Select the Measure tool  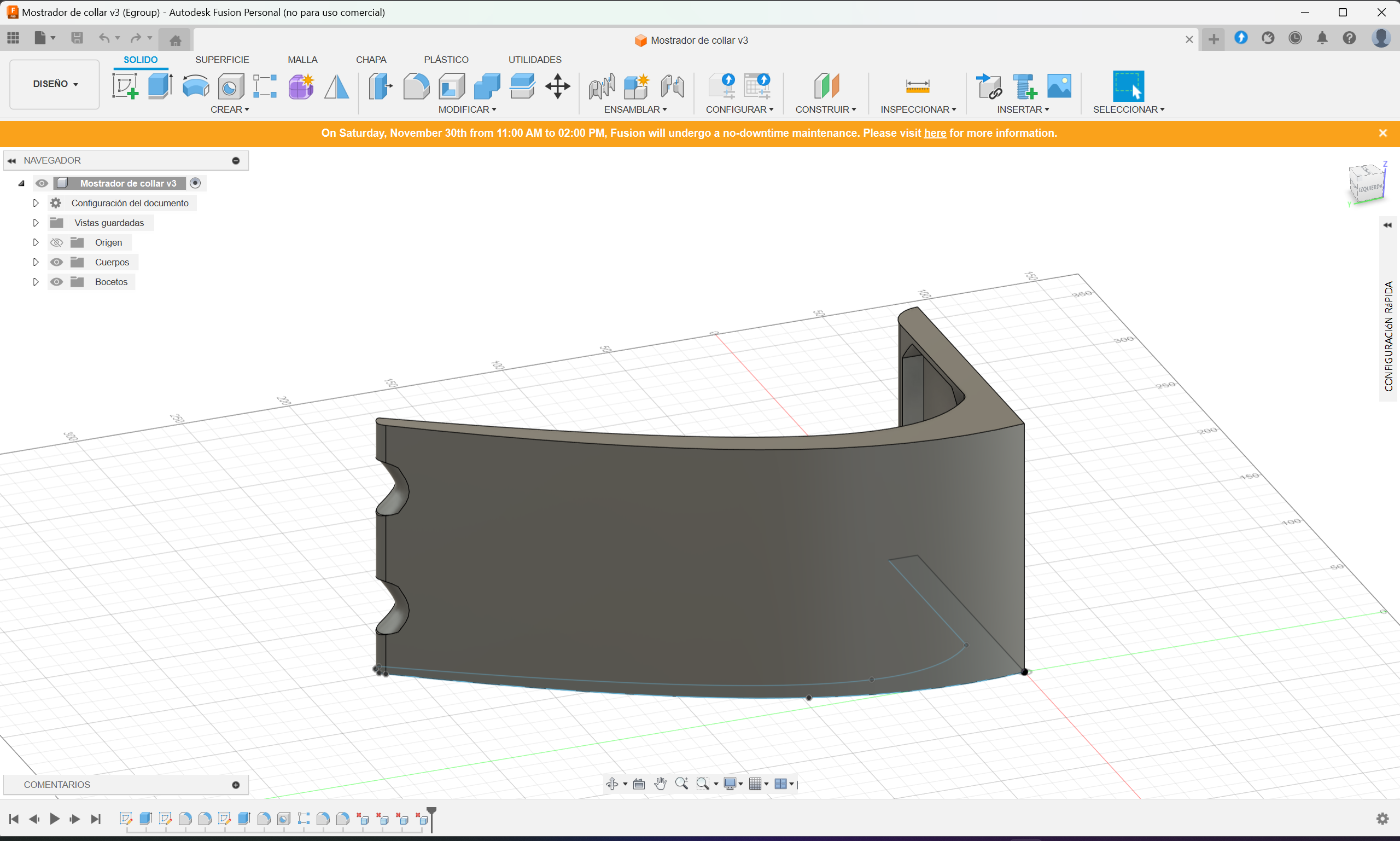pyautogui.click(x=918, y=86)
